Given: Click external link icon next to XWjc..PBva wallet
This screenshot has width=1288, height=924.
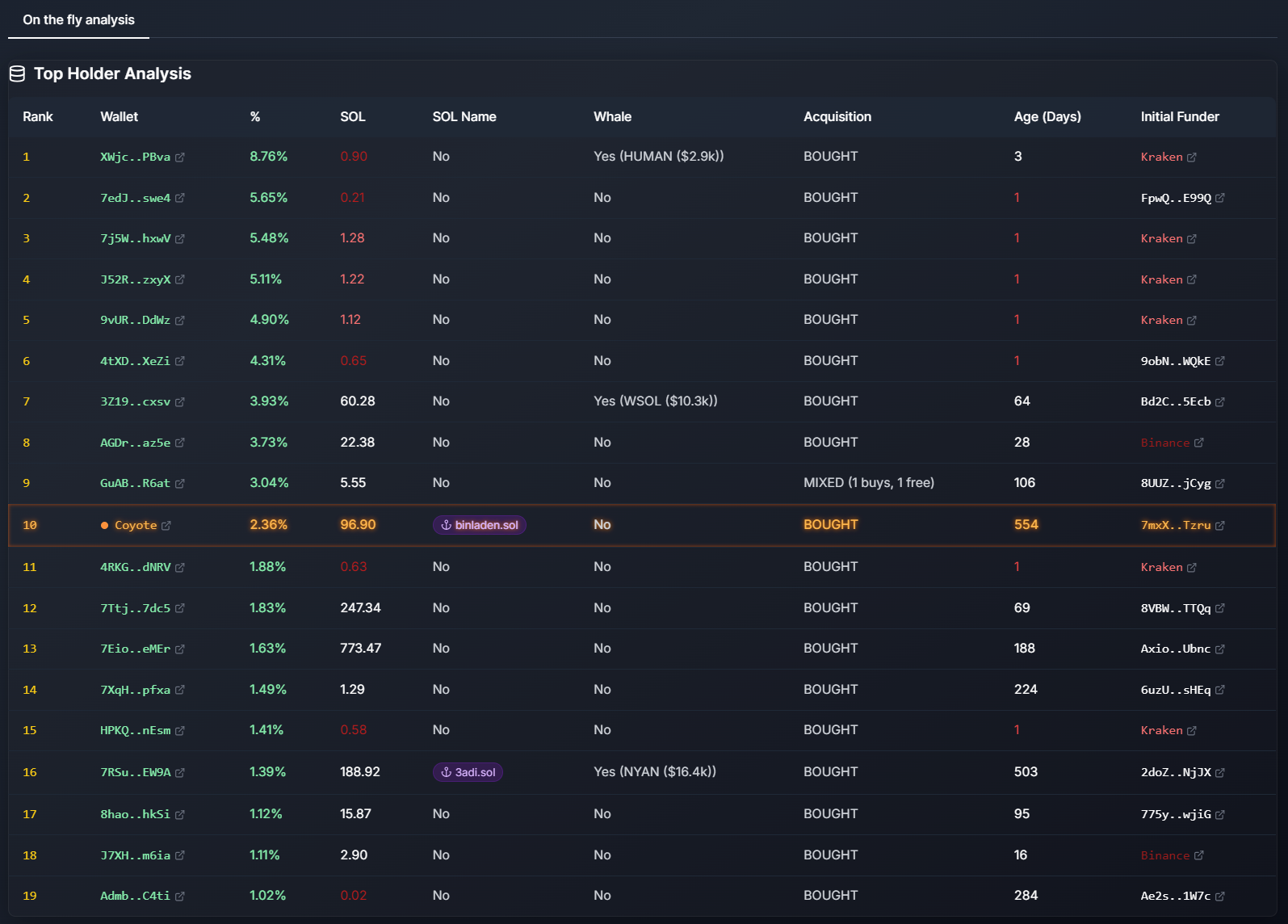Looking at the screenshot, I should 180,157.
